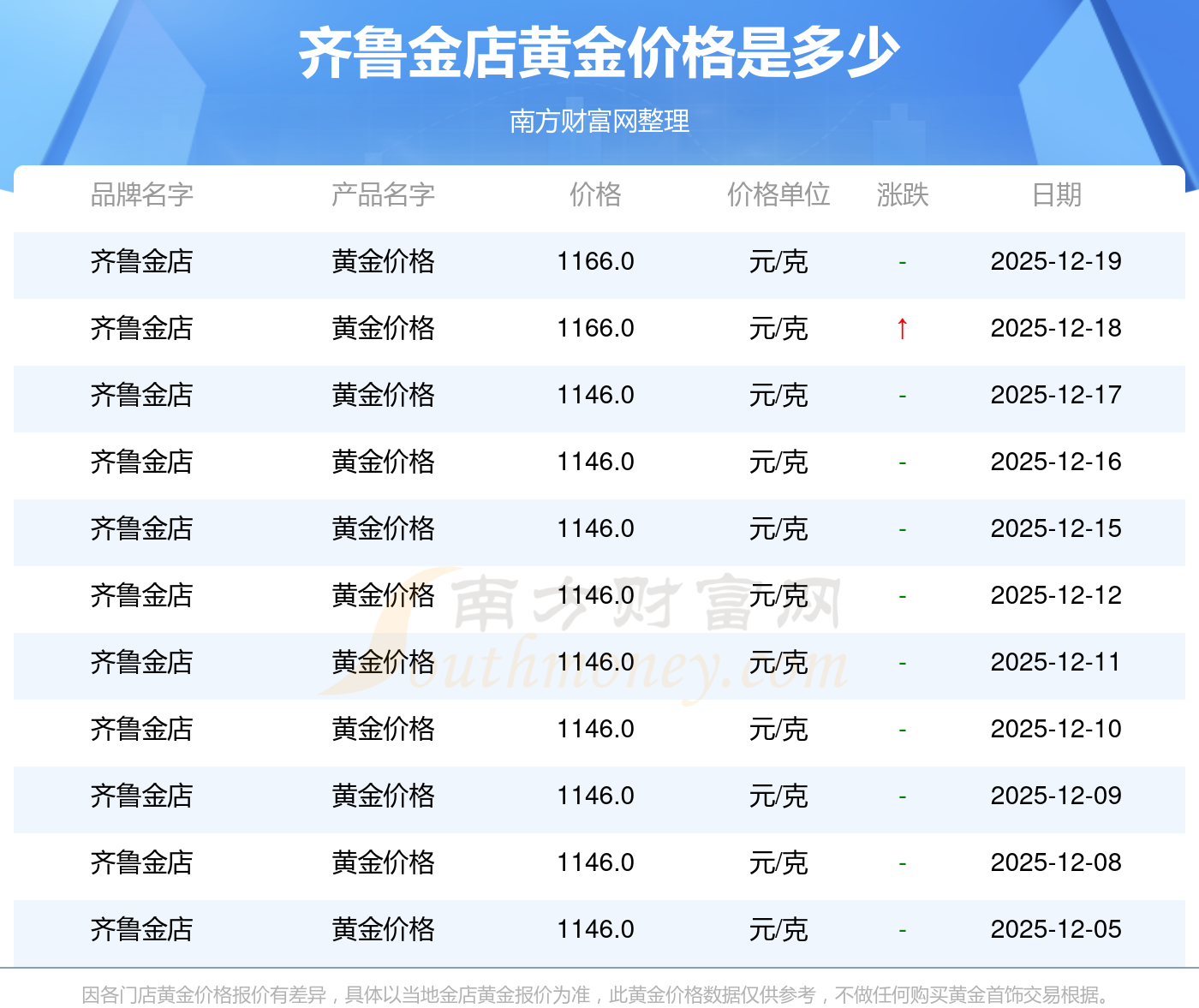Click price 1146.0 in the 2025-12-10 row
This screenshot has width=1199, height=1008.
tap(596, 729)
